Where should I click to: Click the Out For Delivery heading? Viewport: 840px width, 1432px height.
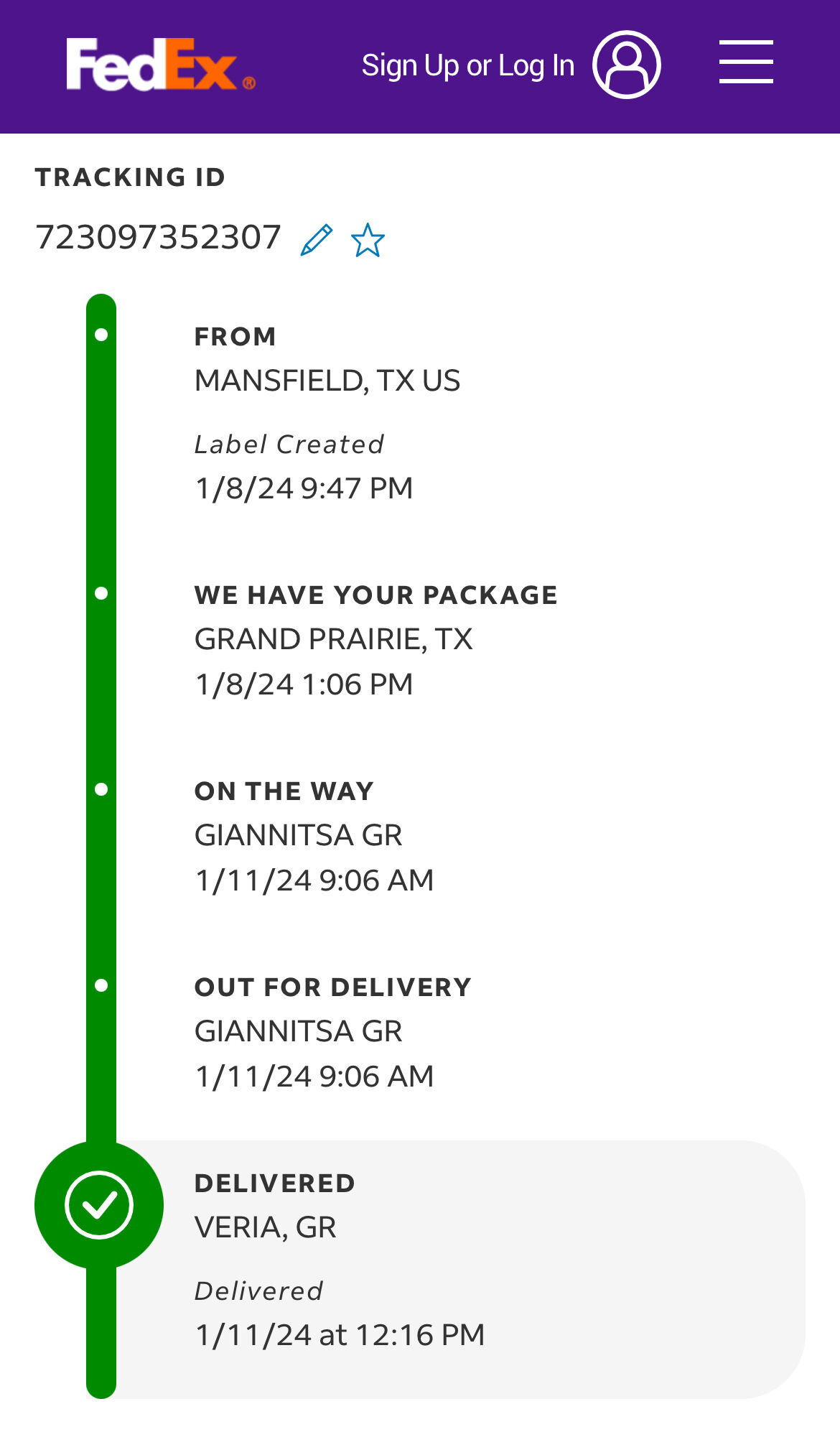click(332, 987)
